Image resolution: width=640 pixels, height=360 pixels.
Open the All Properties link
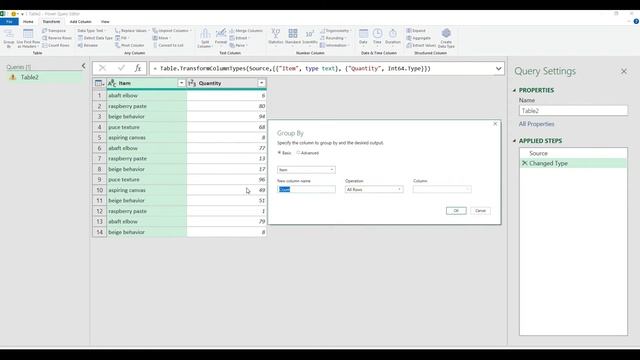tap(536, 124)
